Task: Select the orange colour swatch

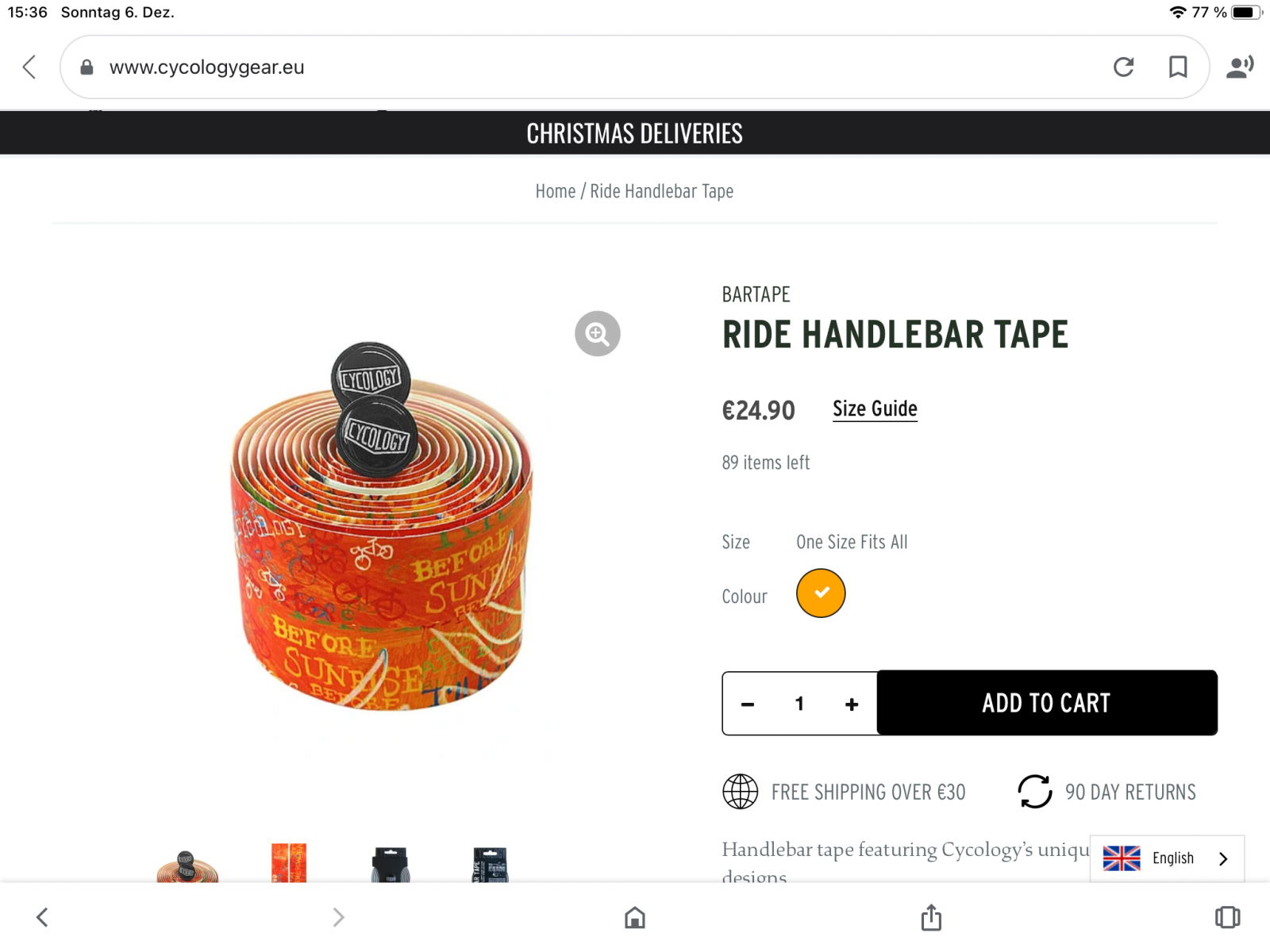Action: (821, 593)
